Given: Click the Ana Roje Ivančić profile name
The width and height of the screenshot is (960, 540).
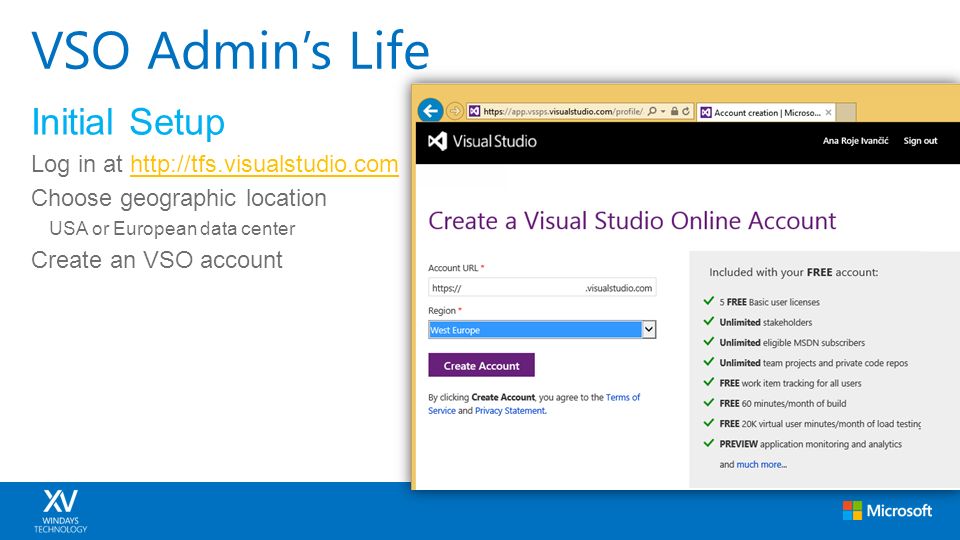Looking at the screenshot, I should [855, 141].
